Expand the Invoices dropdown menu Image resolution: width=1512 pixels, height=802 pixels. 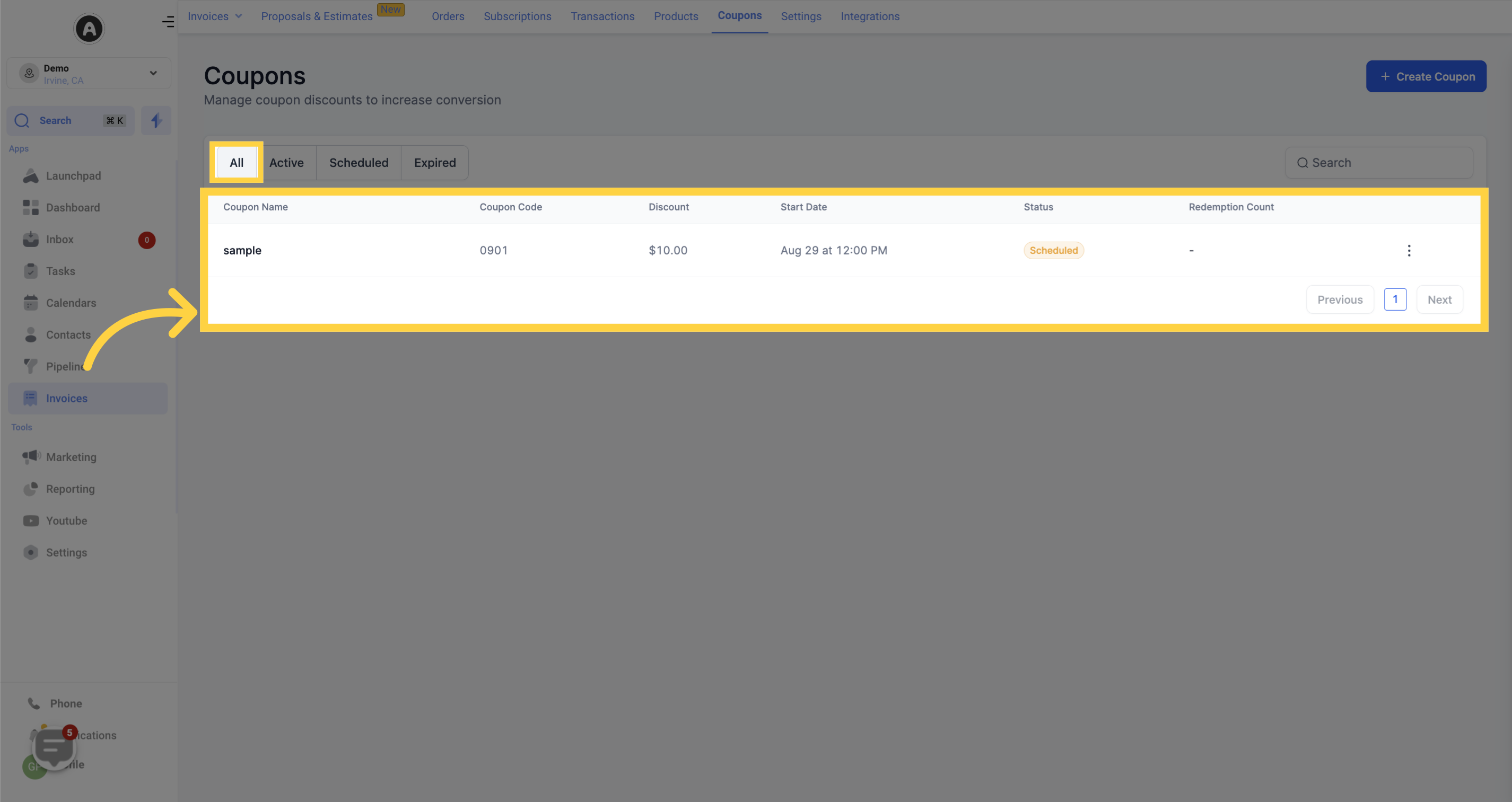[213, 15]
